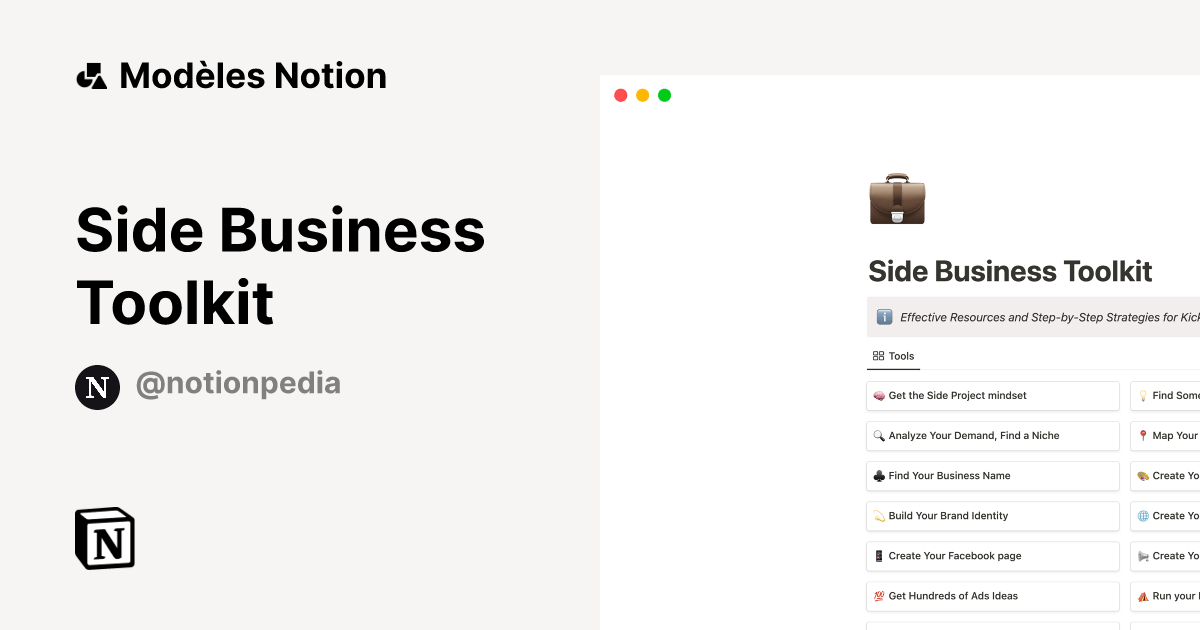Viewport: 1200px width, 630px height.
Task: Click the Side Business Toolkit page title
Action: 1009,270
